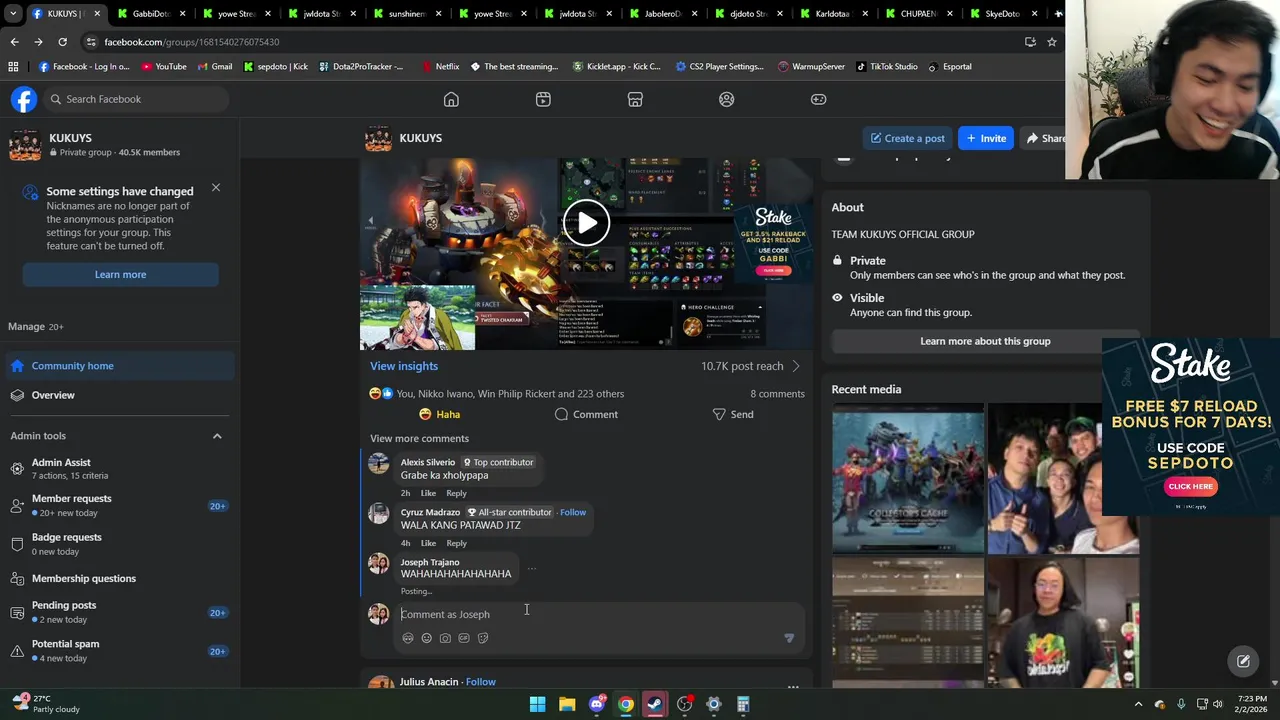Screen dimensions: 1280x720
Task: Open Admin Assist
Action: [x=120, y=468]
